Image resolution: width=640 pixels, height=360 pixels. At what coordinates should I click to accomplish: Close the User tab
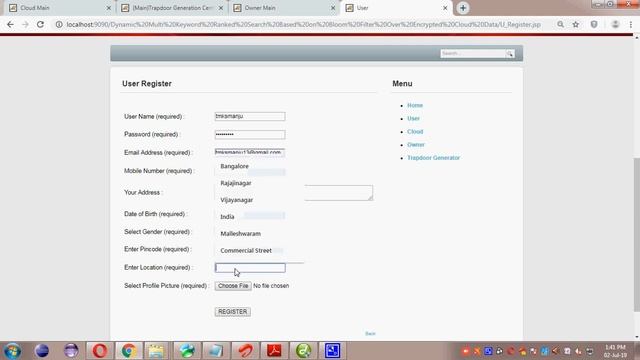(x=445, y=8)
